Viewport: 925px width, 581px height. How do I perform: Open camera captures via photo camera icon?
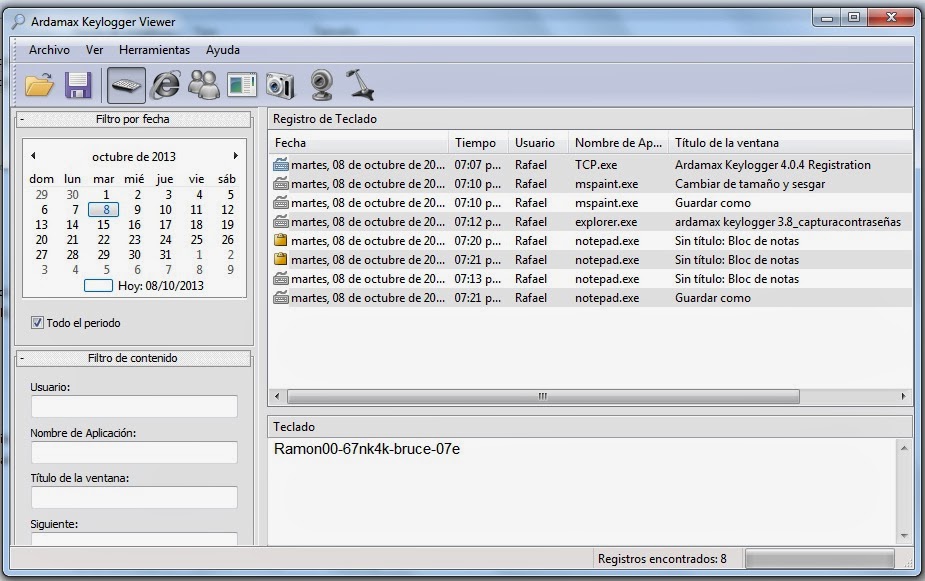[x=280, y=85]
